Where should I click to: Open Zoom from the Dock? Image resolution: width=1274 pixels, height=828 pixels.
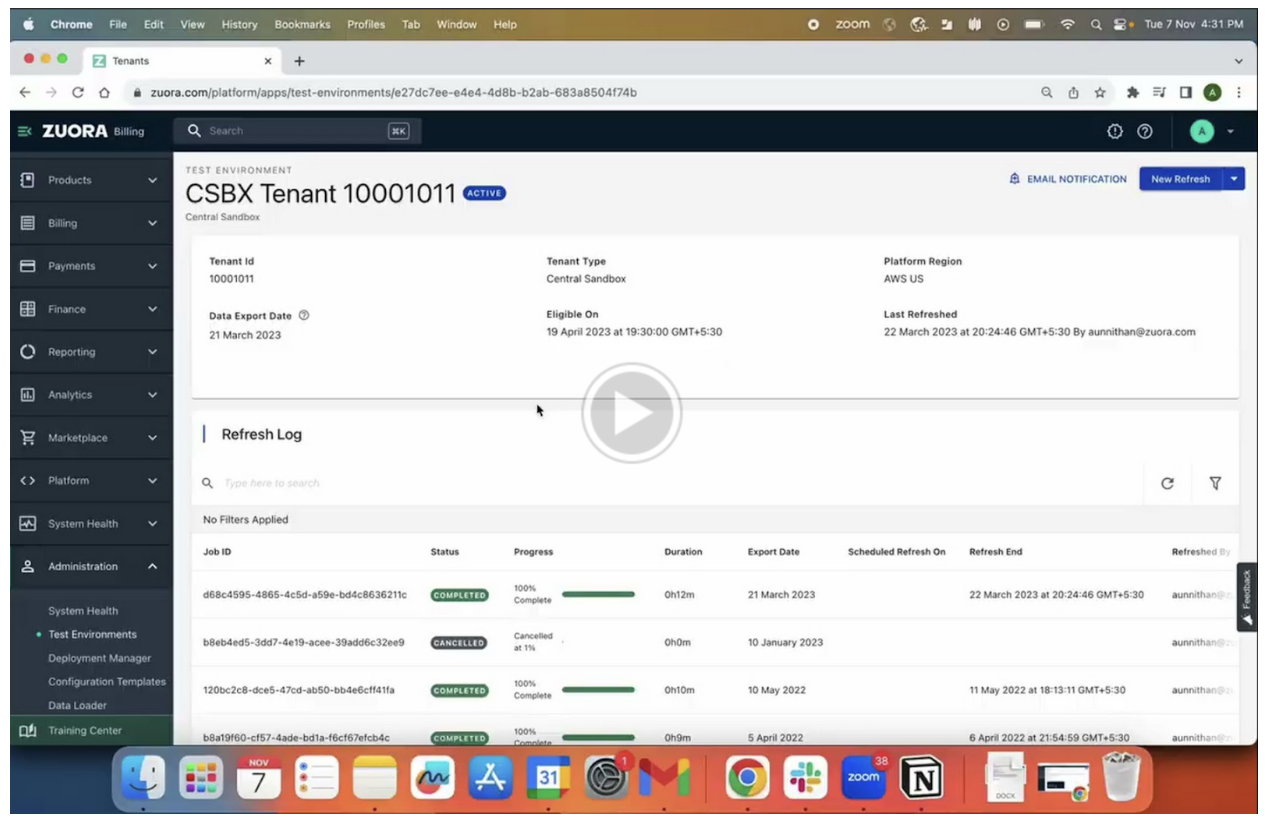pos(862,778)
